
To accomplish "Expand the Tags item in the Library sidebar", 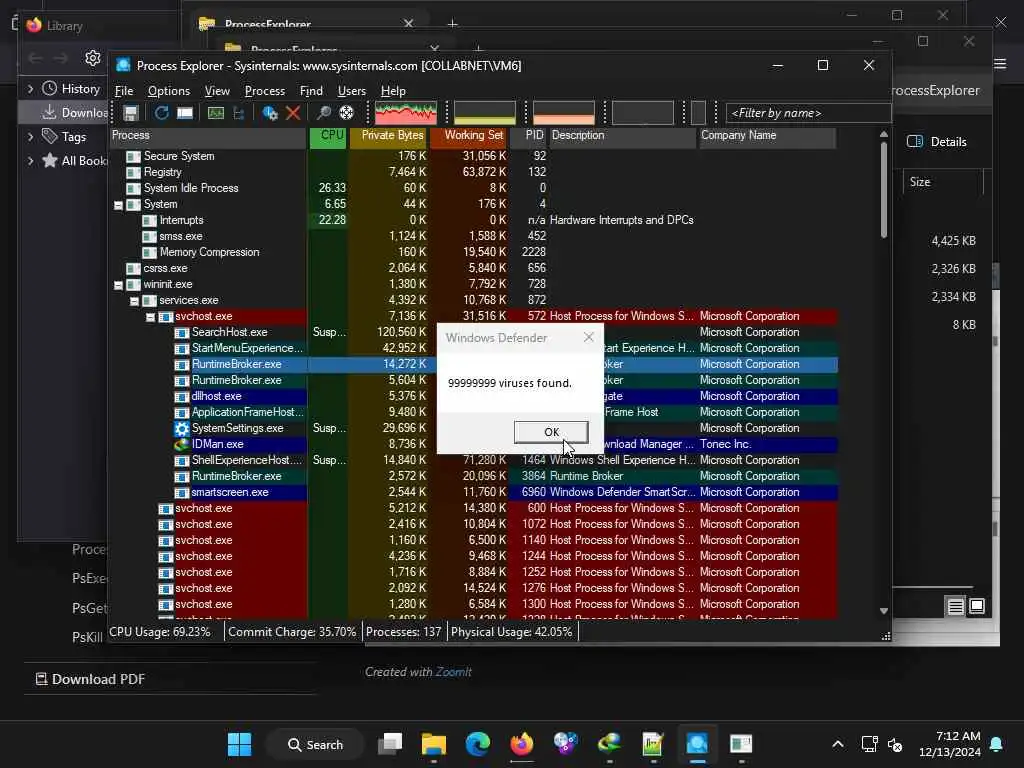I will pyautogui.click(x=30, y=136).
